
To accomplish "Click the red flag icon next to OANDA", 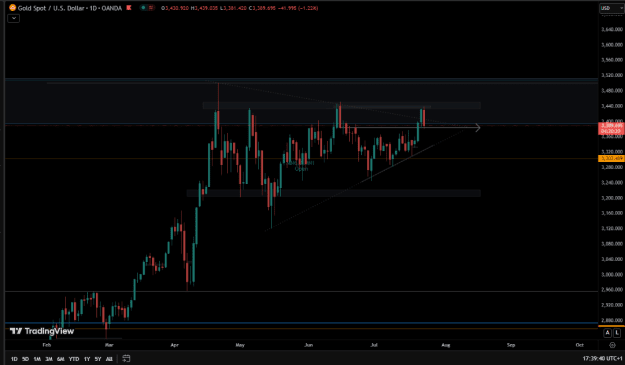I will coord(129,8).
